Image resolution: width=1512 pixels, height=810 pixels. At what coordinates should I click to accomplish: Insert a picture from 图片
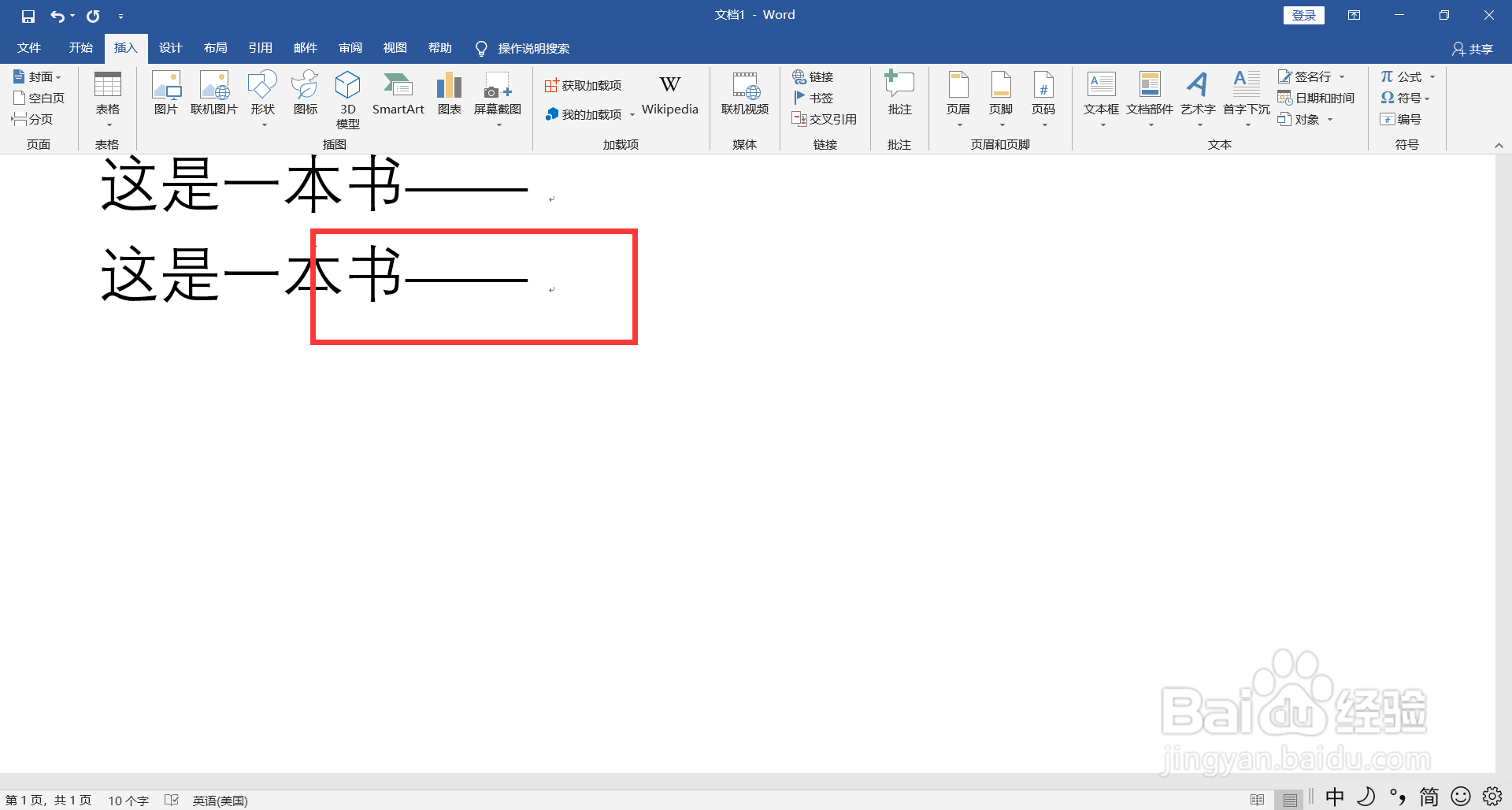click(166, 96)
